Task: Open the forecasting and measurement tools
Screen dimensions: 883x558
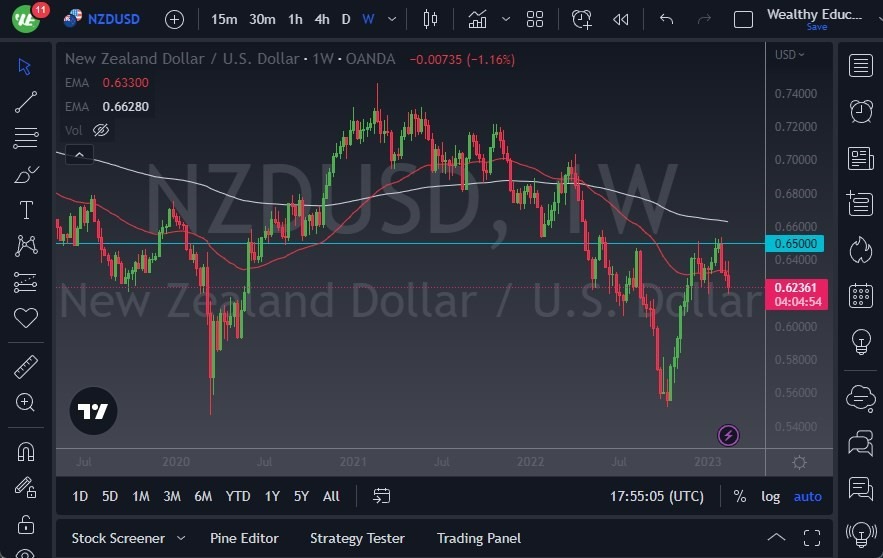Action: pos(26,282)
